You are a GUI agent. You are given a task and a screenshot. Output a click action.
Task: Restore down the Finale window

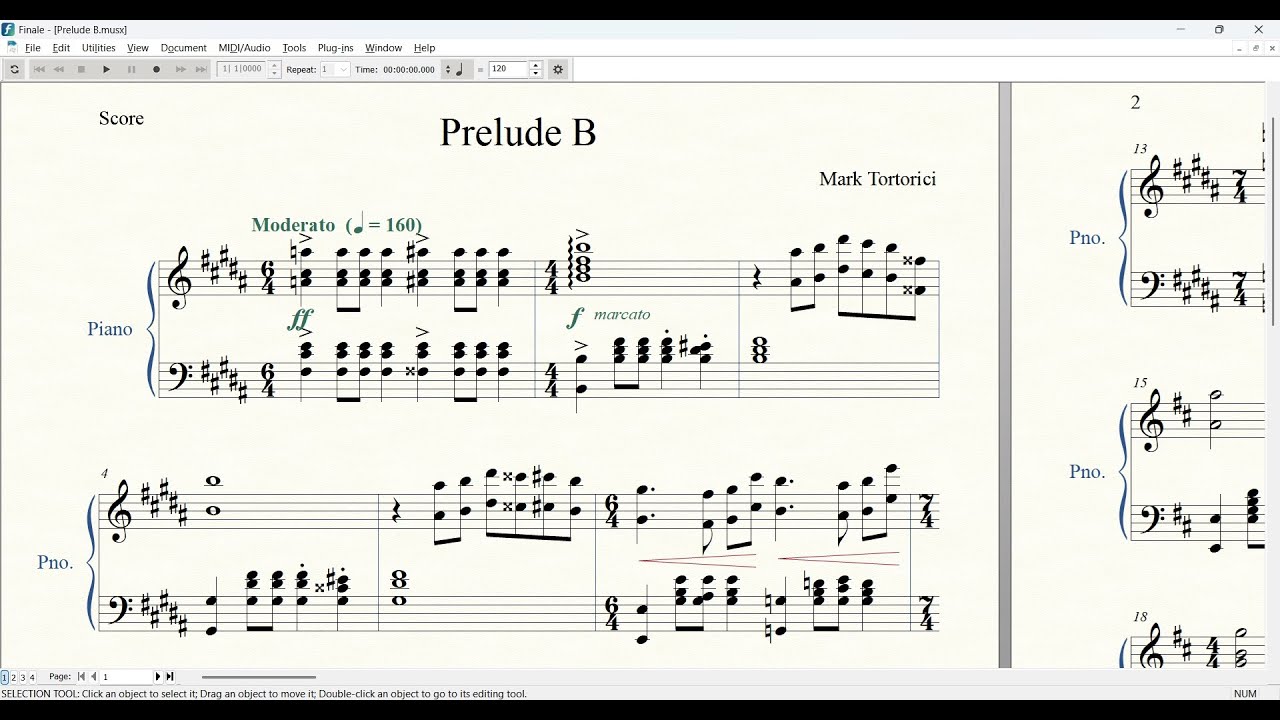(x=1219, y=29)
